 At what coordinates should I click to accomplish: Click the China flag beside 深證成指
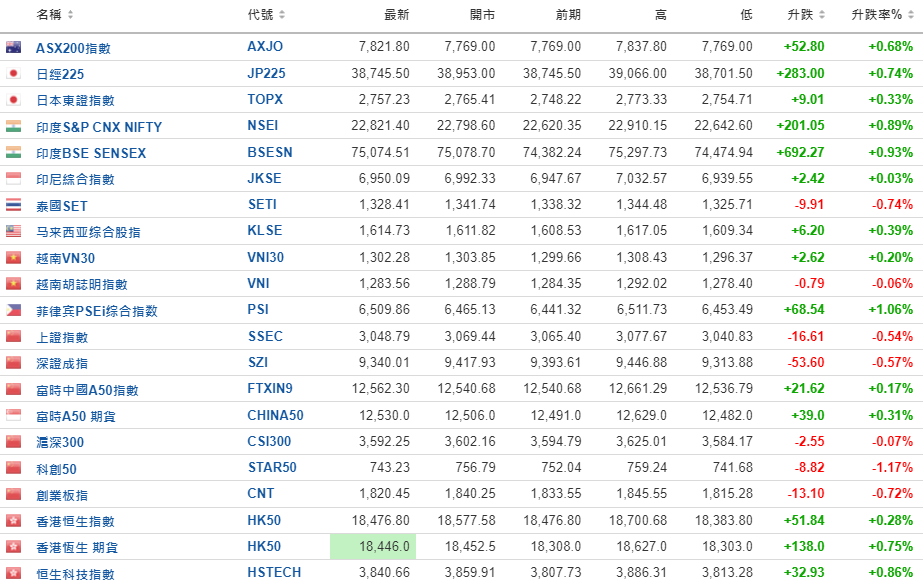click(14, 362)
